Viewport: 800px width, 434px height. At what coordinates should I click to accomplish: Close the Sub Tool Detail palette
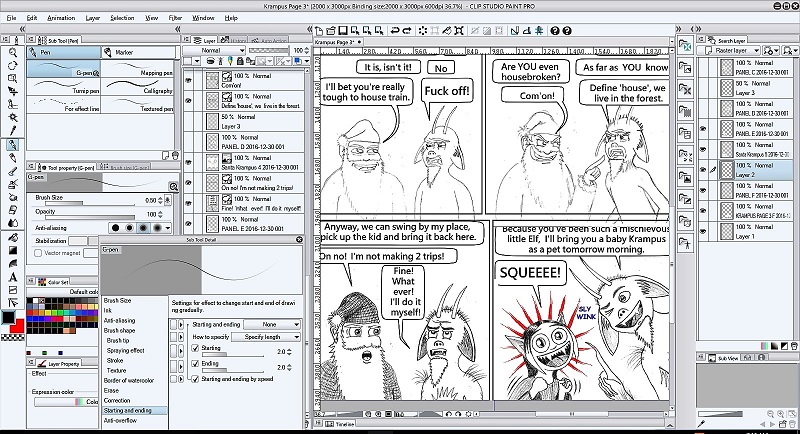(299, 239)
